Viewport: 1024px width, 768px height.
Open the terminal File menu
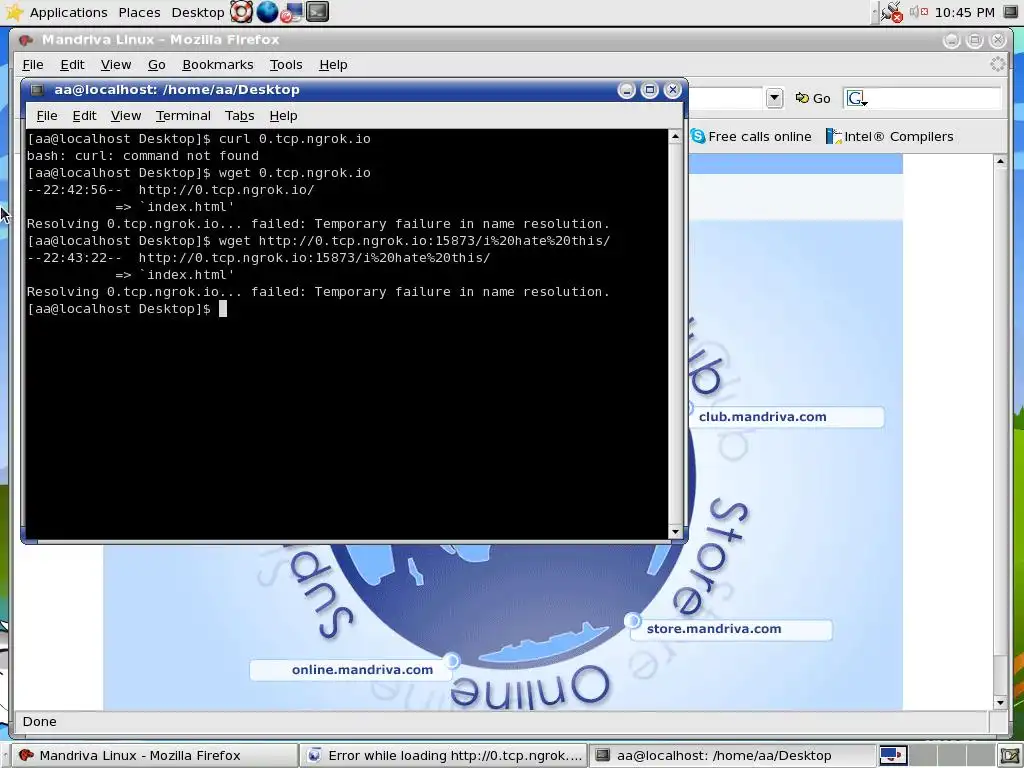pyautogui.click(x=46, y=116)
